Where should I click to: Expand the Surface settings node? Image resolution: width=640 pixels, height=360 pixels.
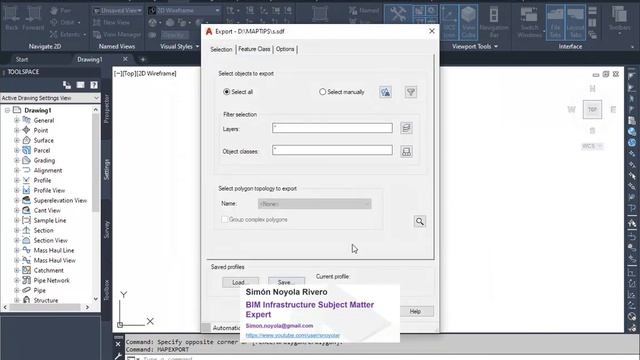coord(17,140)
